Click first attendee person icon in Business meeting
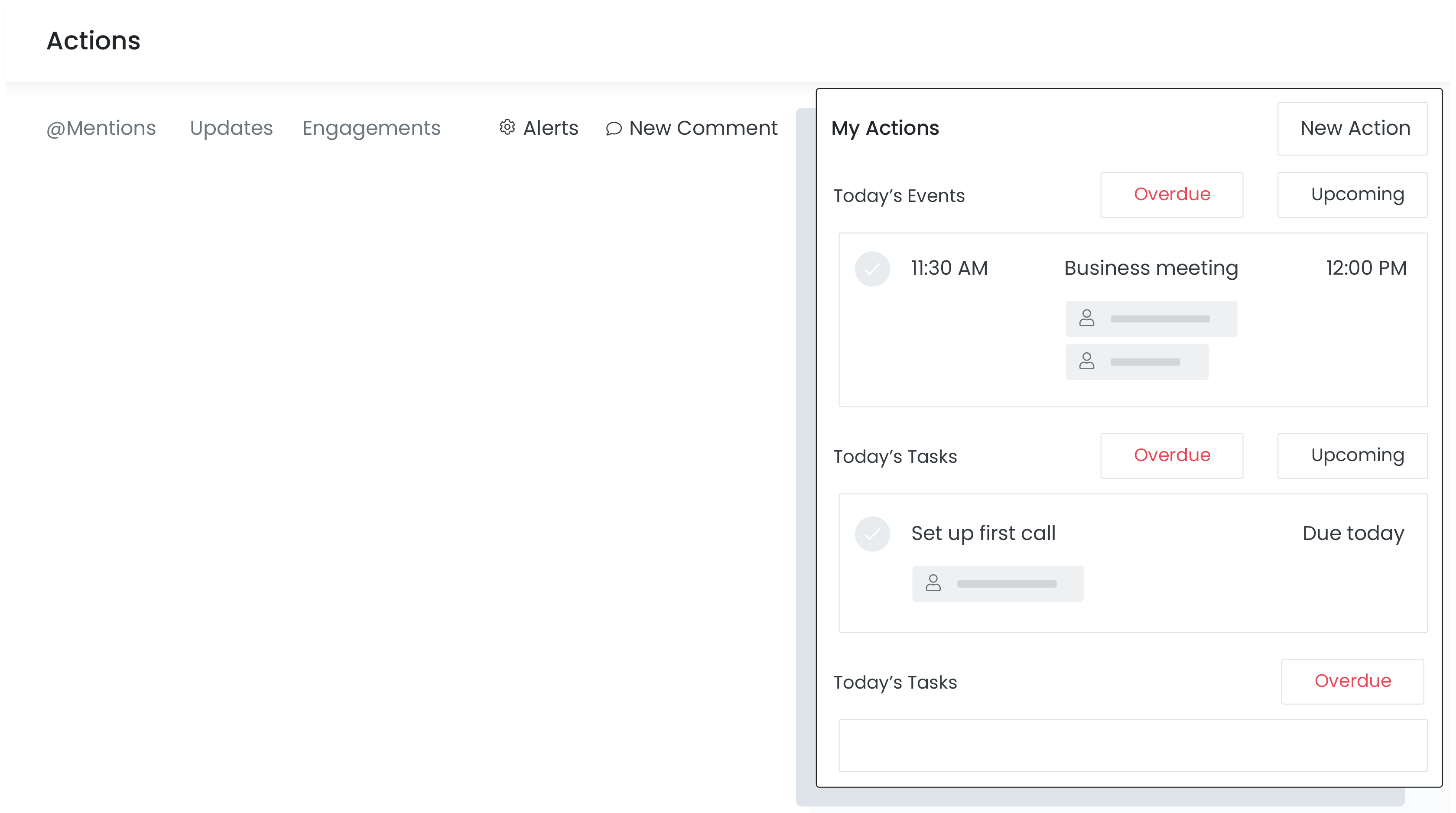The width and height of the screenshot is (1456, 813). pyautogui.click(x=1086, y=318)
